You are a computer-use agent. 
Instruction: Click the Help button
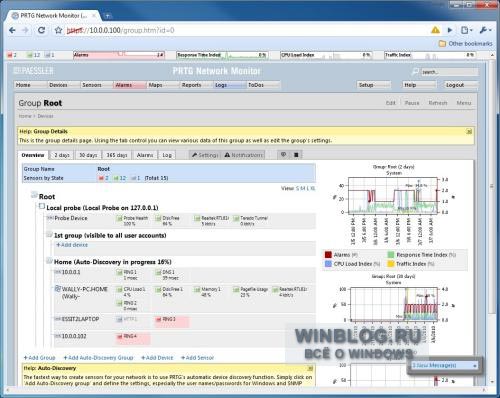click(x=419, y=85)
